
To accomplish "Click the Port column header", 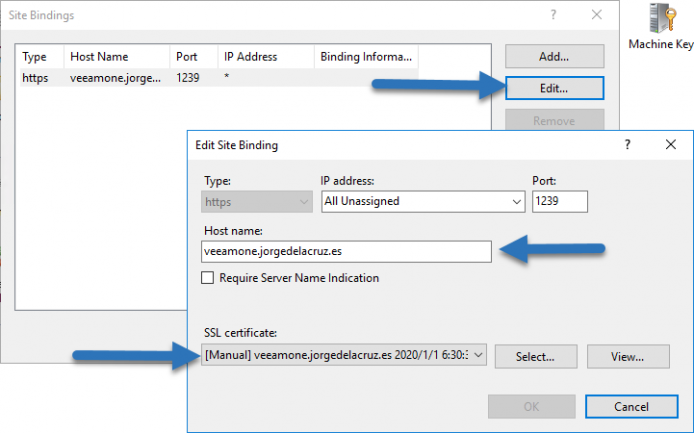I will [x=194, y=57].
